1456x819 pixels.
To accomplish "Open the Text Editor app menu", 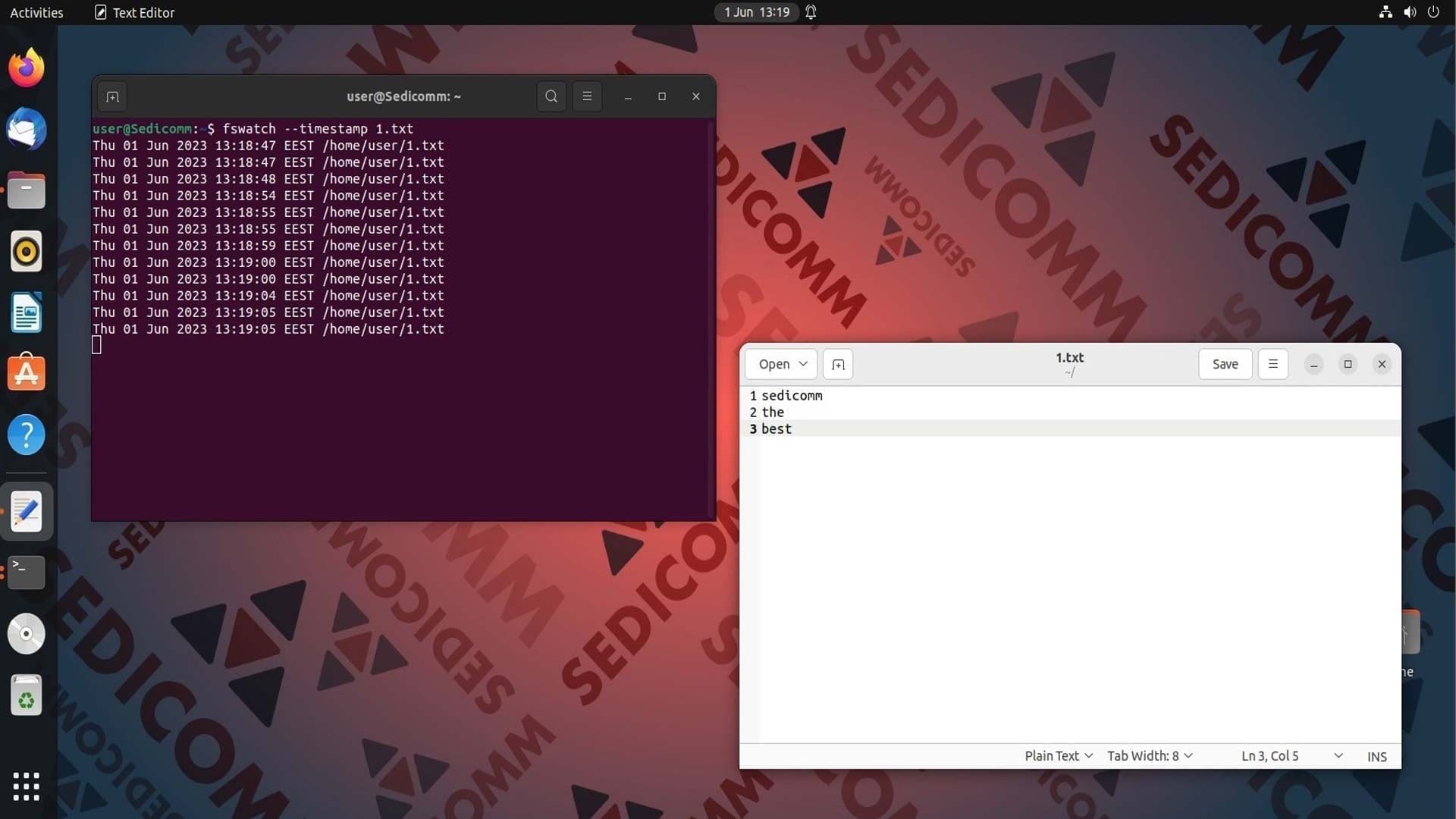I will 134,12.
